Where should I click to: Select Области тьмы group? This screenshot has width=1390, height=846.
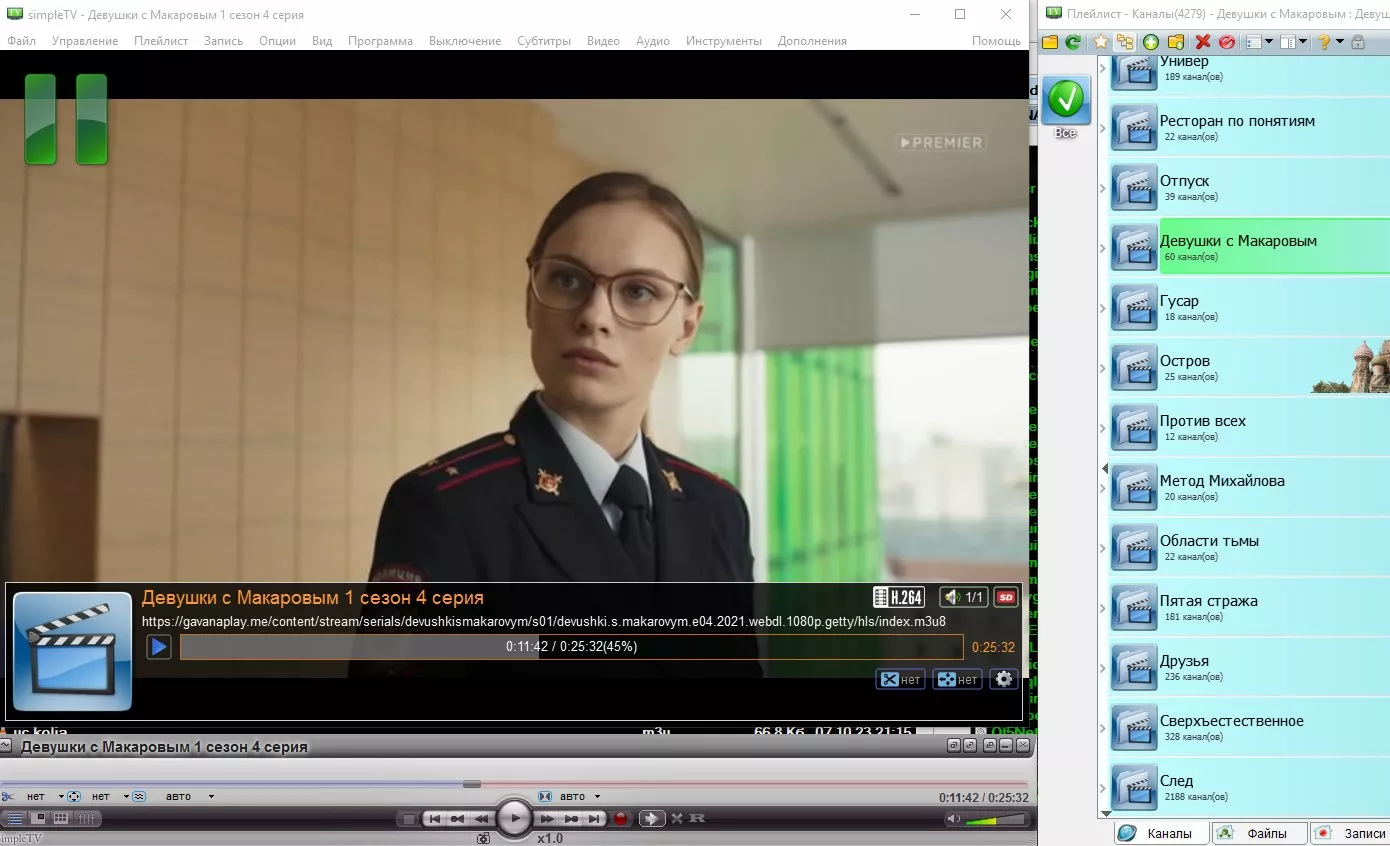[x=1250, y=548]
